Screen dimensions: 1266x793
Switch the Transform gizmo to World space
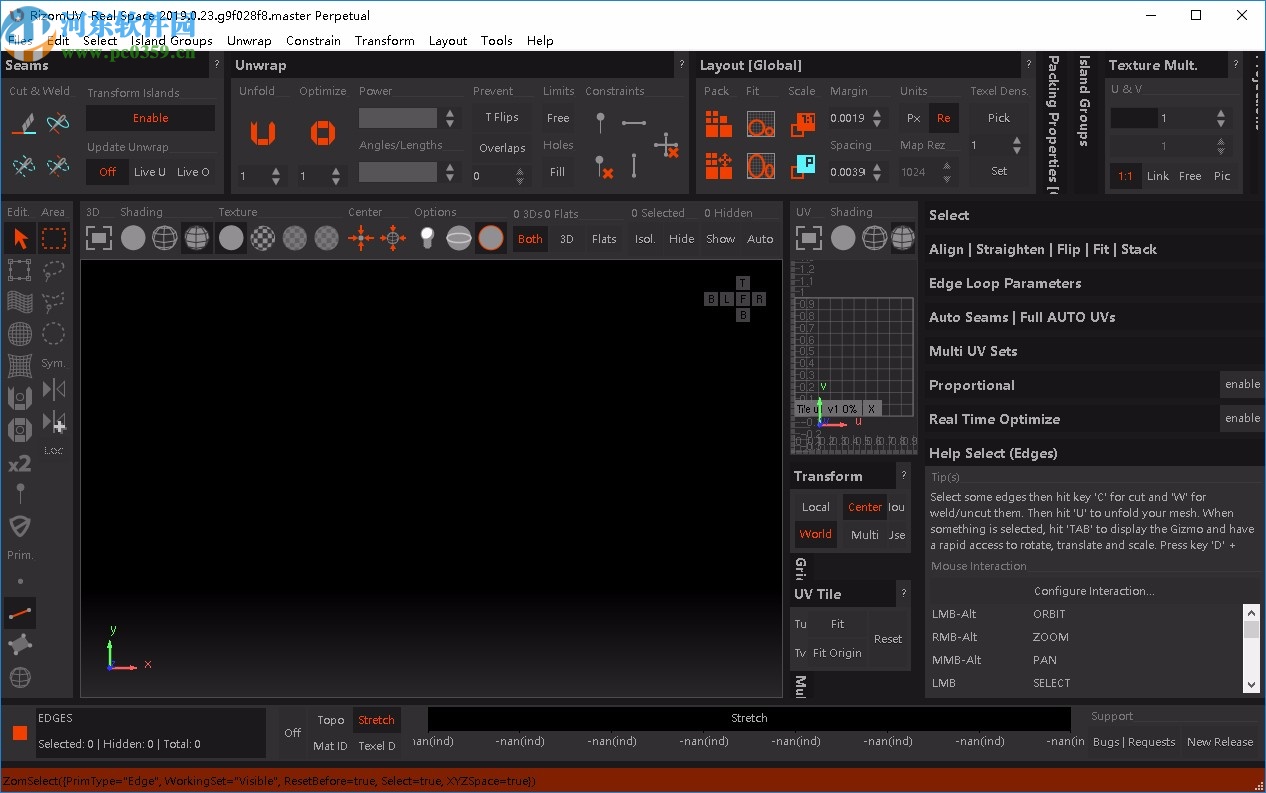815,534
